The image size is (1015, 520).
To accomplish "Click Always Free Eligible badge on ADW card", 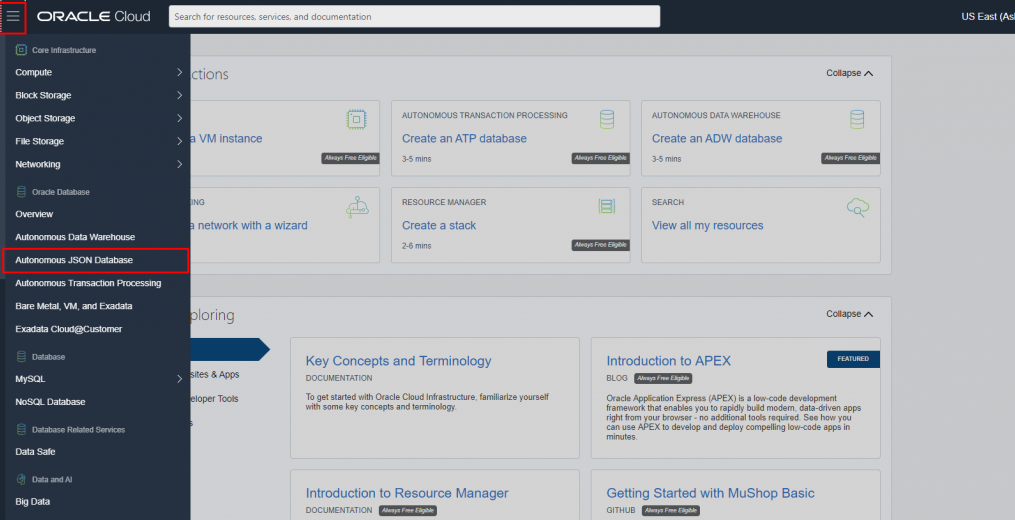I will (851, 158).
